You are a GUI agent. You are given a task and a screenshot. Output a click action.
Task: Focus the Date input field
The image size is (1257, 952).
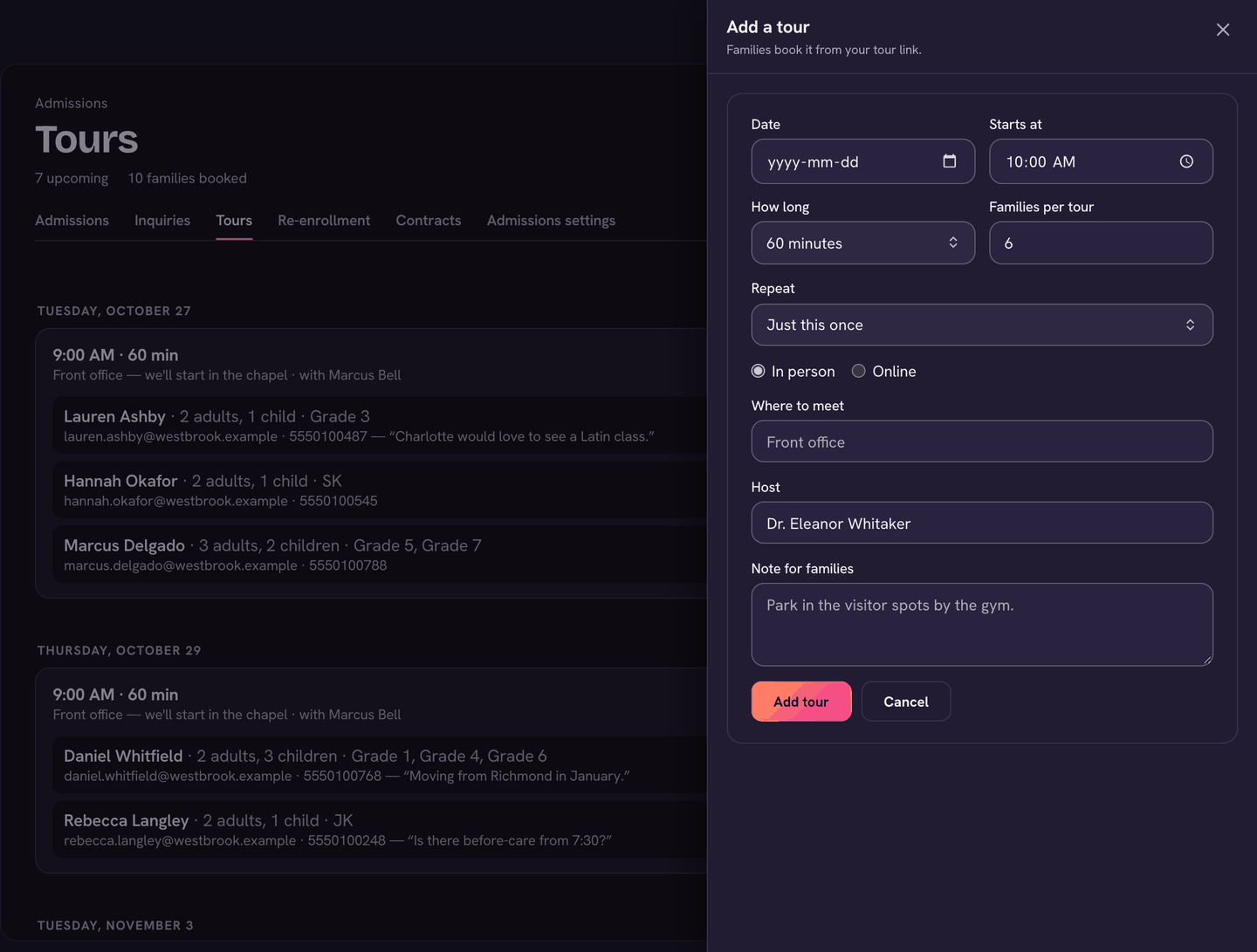pos(862,161)
